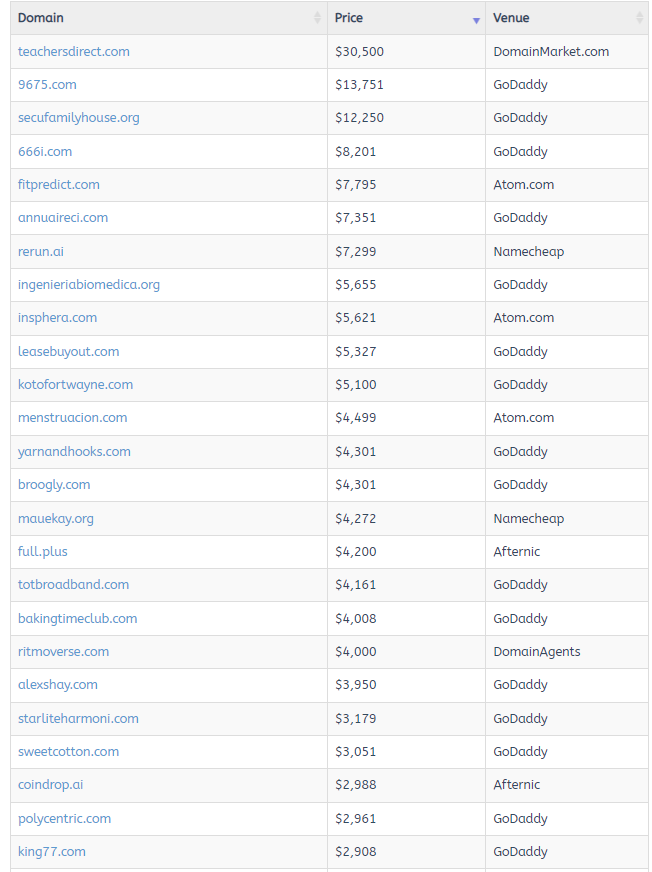The image size is (652, 872).
Task: Open yarnandhooks.com domain link
Action: (74, 451)
